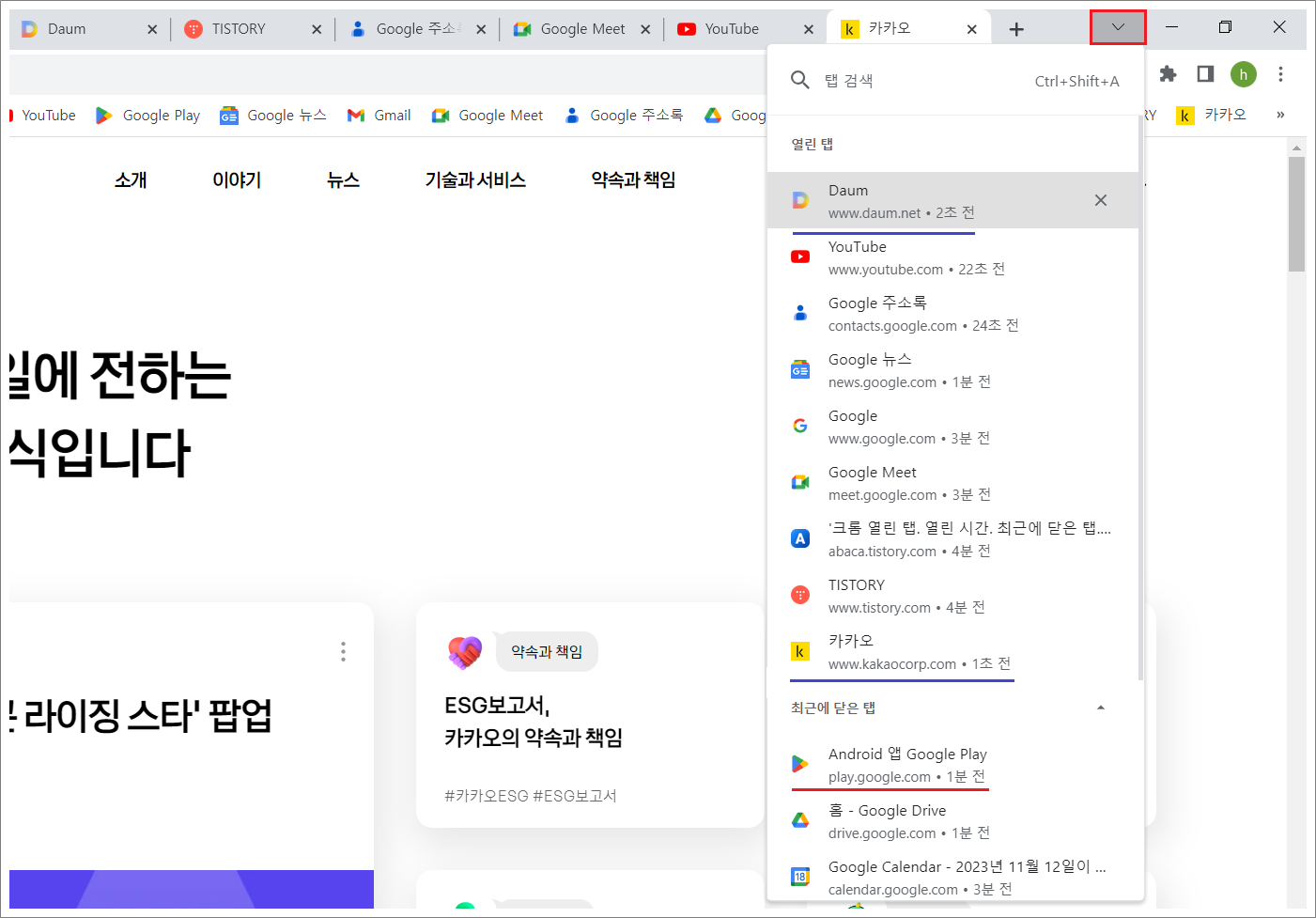Close the TISTORY browser tab
The image size is (1316, 918).
click(x=317, y=29)
